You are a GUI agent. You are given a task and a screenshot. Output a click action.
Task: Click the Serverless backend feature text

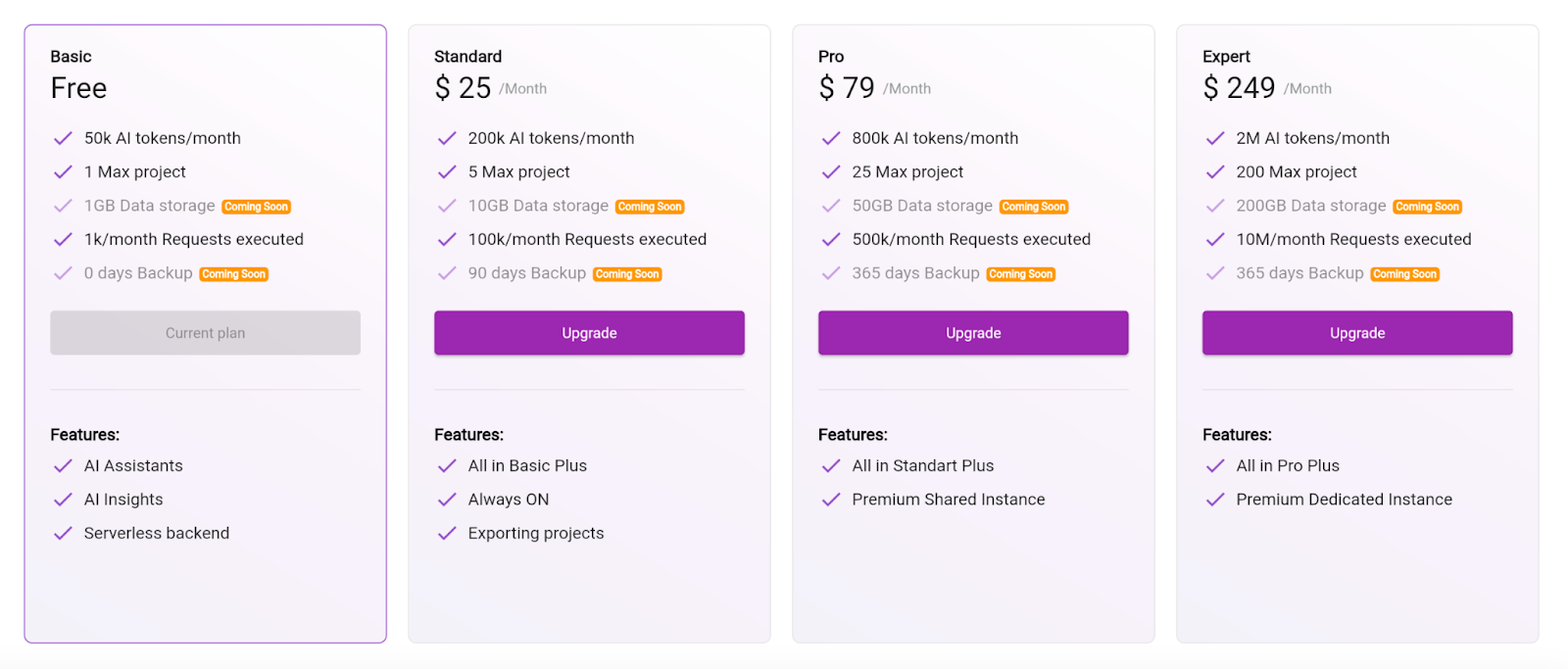(157, 533)
